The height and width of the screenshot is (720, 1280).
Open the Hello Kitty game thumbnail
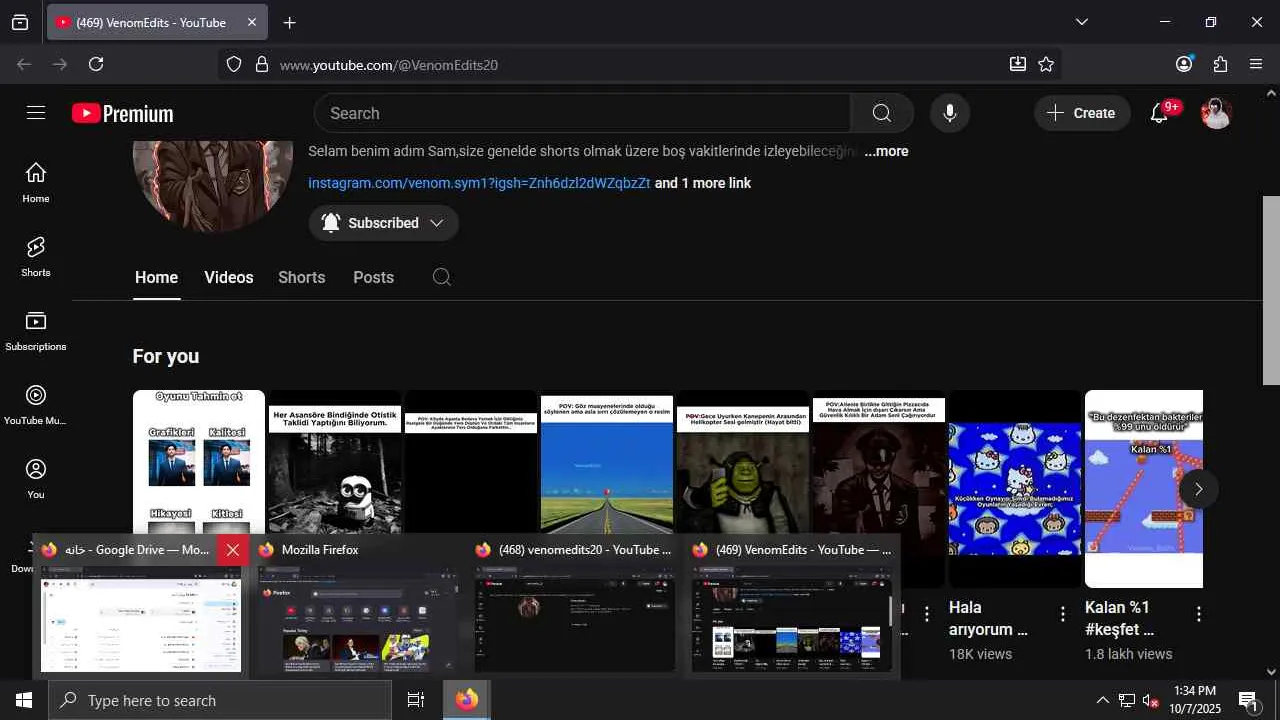click(x=1015, y=489)
